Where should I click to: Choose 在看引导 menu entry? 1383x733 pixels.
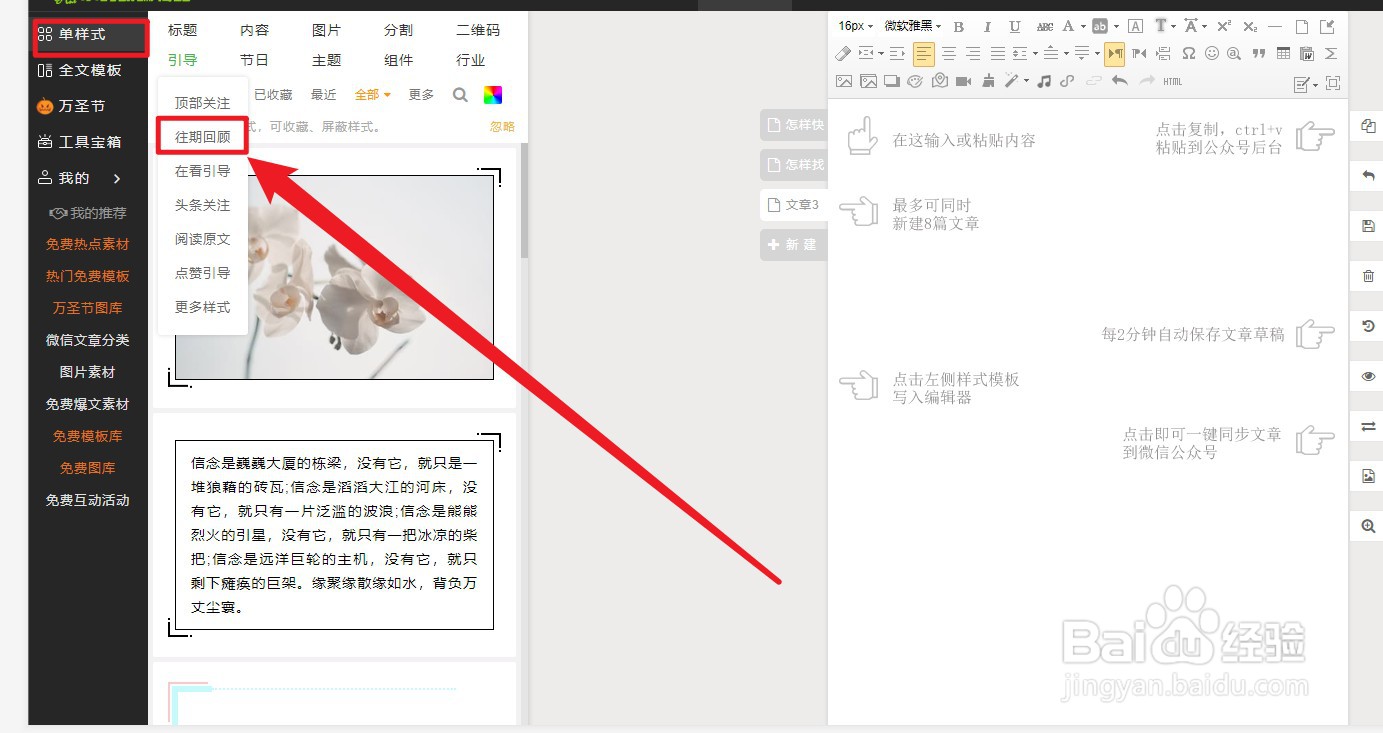pos(203,171)
